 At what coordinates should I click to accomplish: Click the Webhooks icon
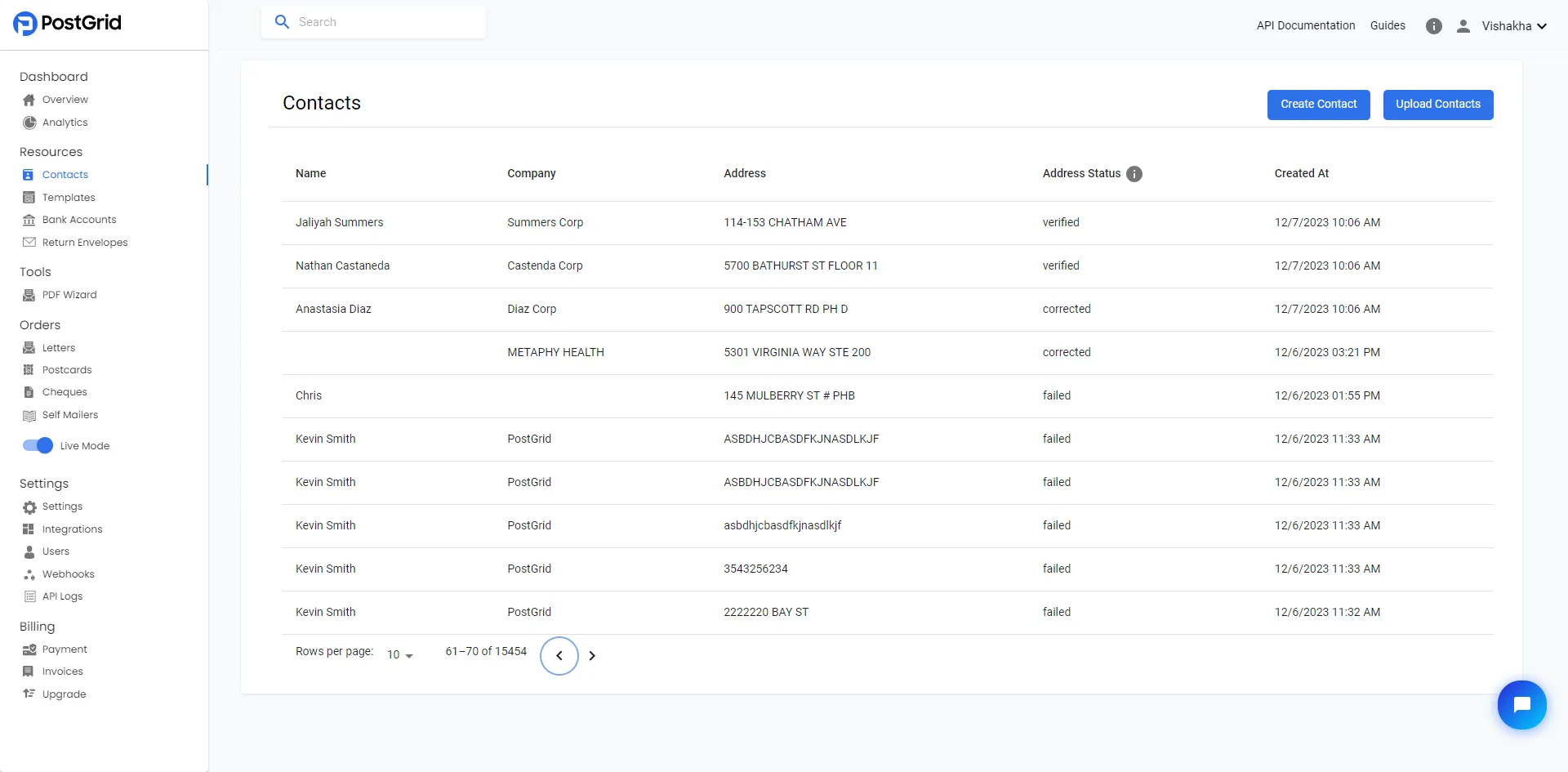29,573
